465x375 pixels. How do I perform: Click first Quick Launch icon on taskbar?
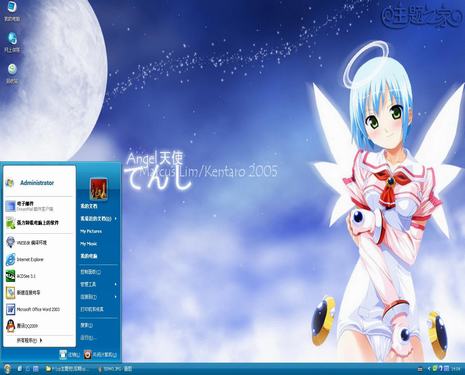coord(20,369)
